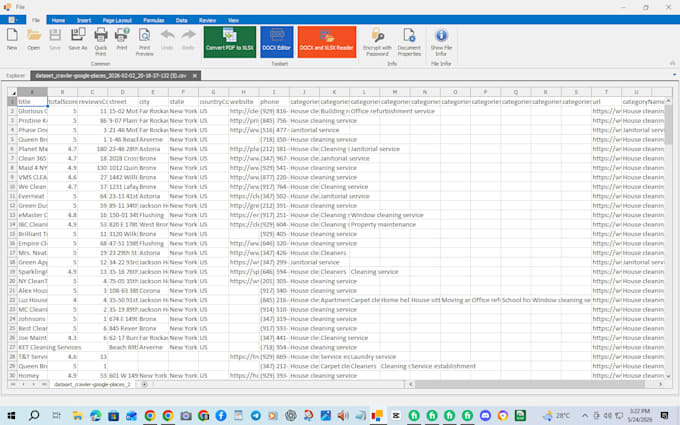The image size is (680, 425).
Task: Select the 'totalScore' header cell
Action: [x=62, y=101]
